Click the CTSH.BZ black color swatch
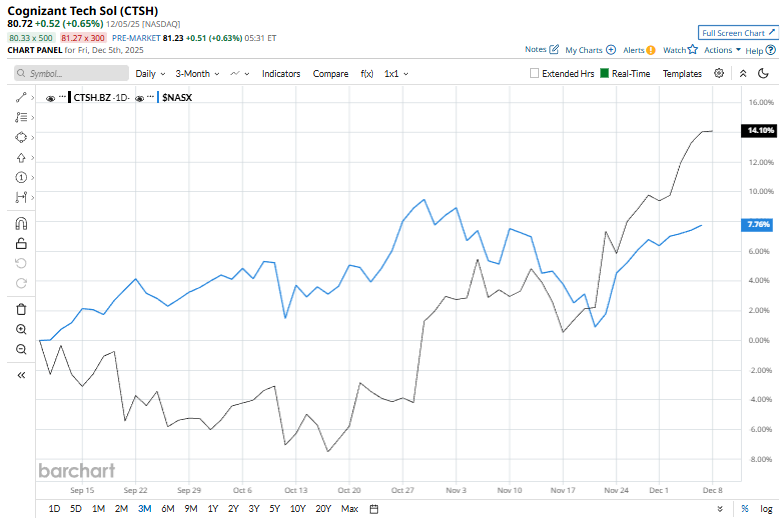The height and width of the screenshot is (521, 782). click(70, 97)
